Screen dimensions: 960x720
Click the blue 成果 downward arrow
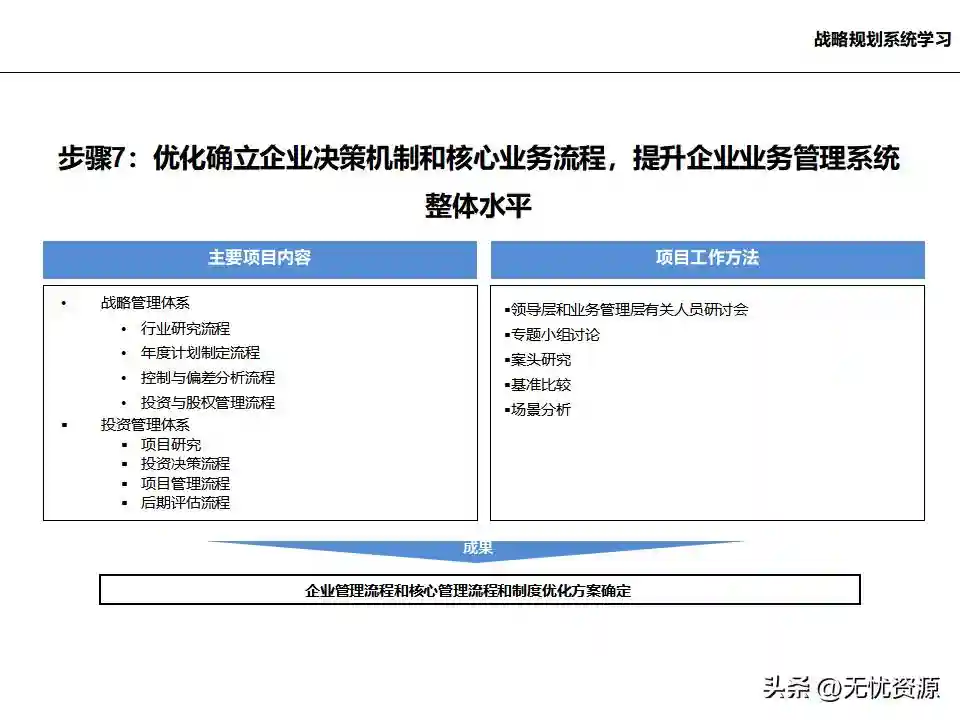[477, 550]
